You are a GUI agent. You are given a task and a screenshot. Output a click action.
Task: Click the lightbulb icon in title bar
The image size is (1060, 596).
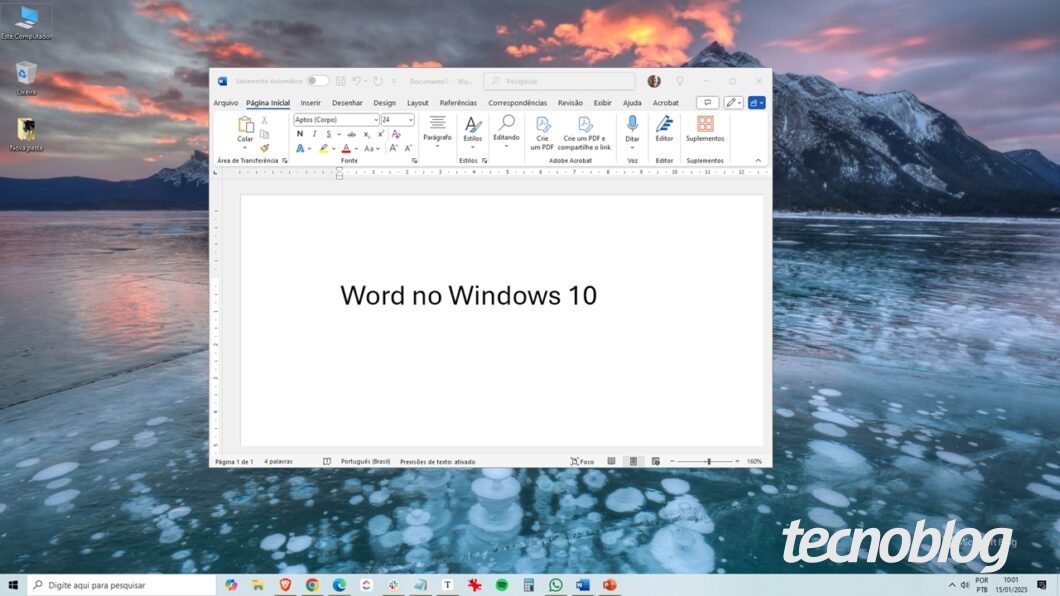[679, 81]
